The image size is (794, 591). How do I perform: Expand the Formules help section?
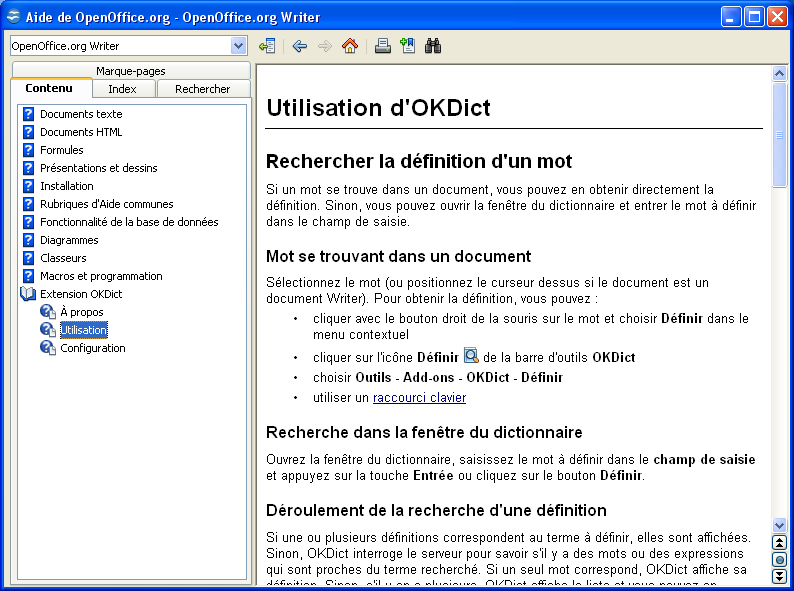point(62,150)
